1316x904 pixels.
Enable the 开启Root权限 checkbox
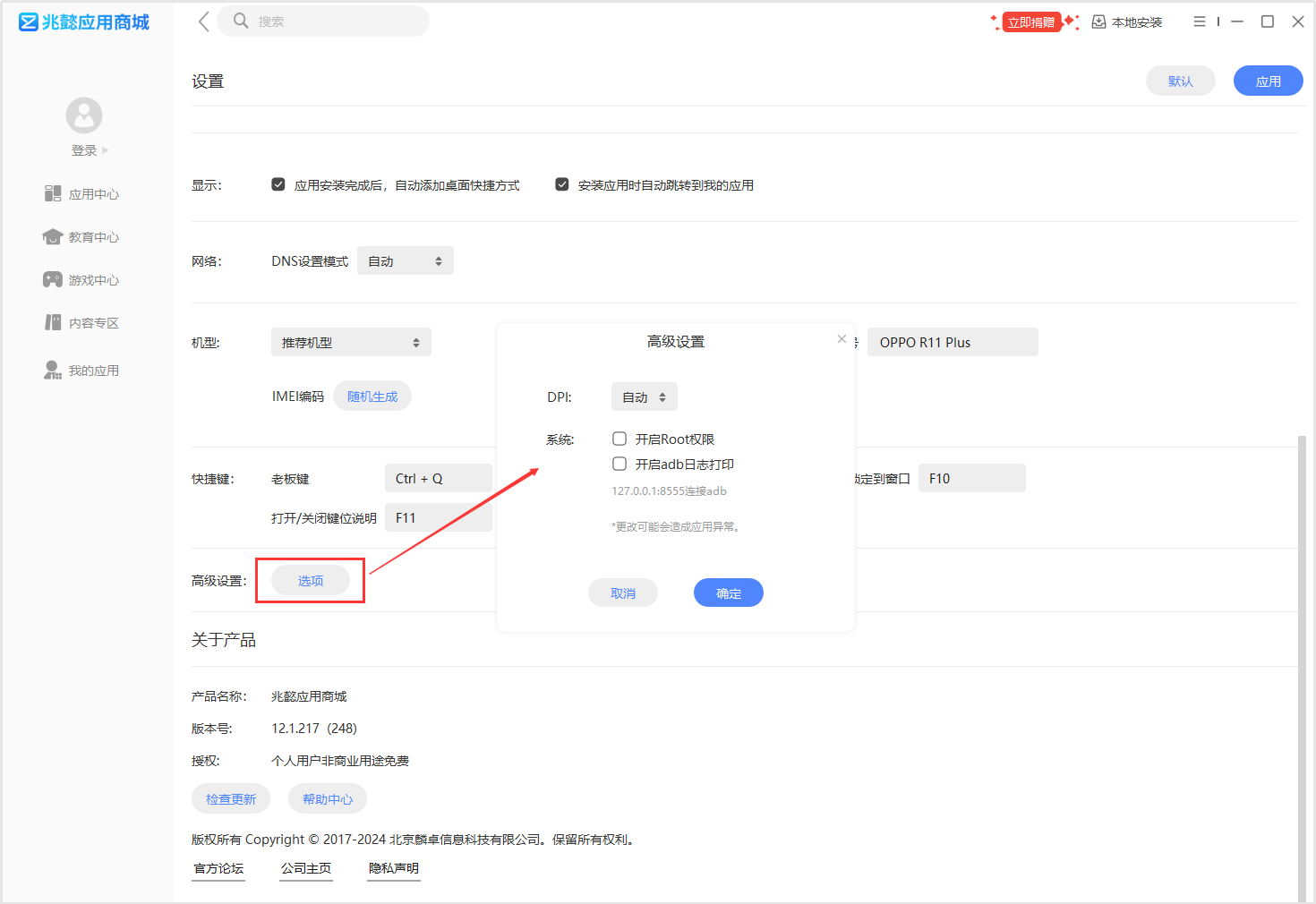point(620,439)
